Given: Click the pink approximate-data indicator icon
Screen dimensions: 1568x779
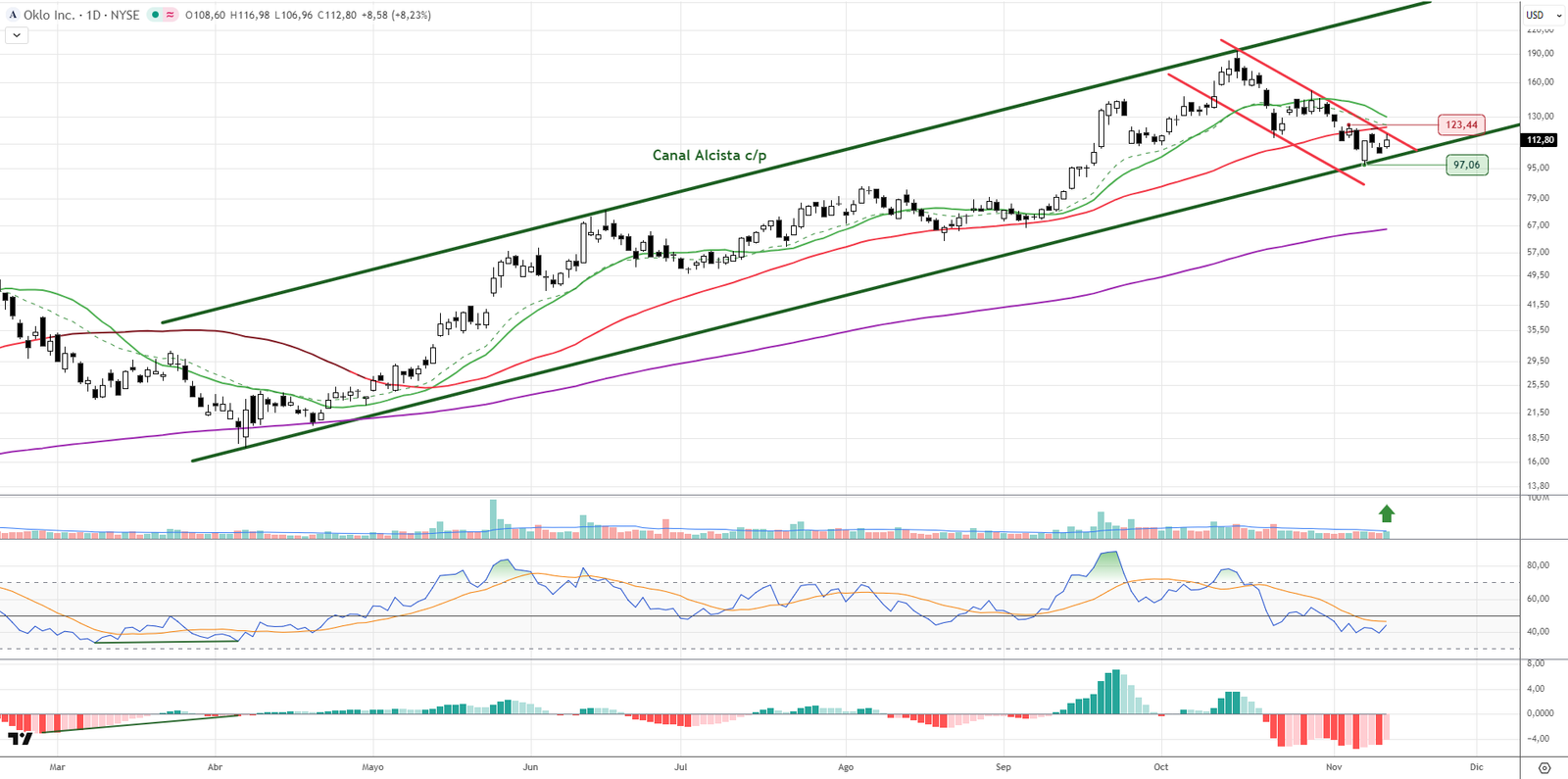Looking at the screenshot, I should 171,15.
